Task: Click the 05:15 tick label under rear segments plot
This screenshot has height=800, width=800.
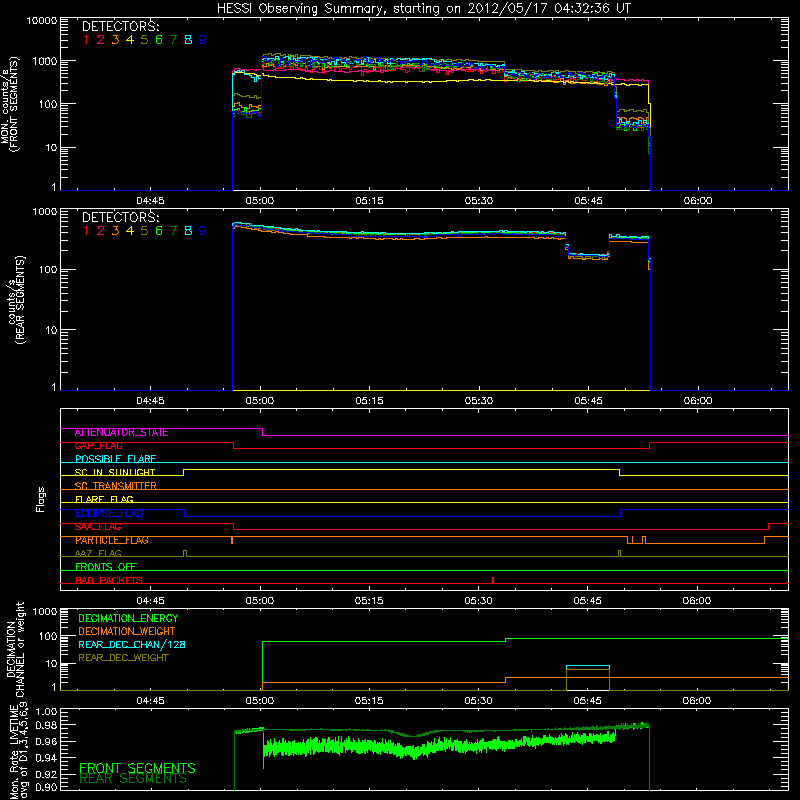Action: click(x=369, y=401)
